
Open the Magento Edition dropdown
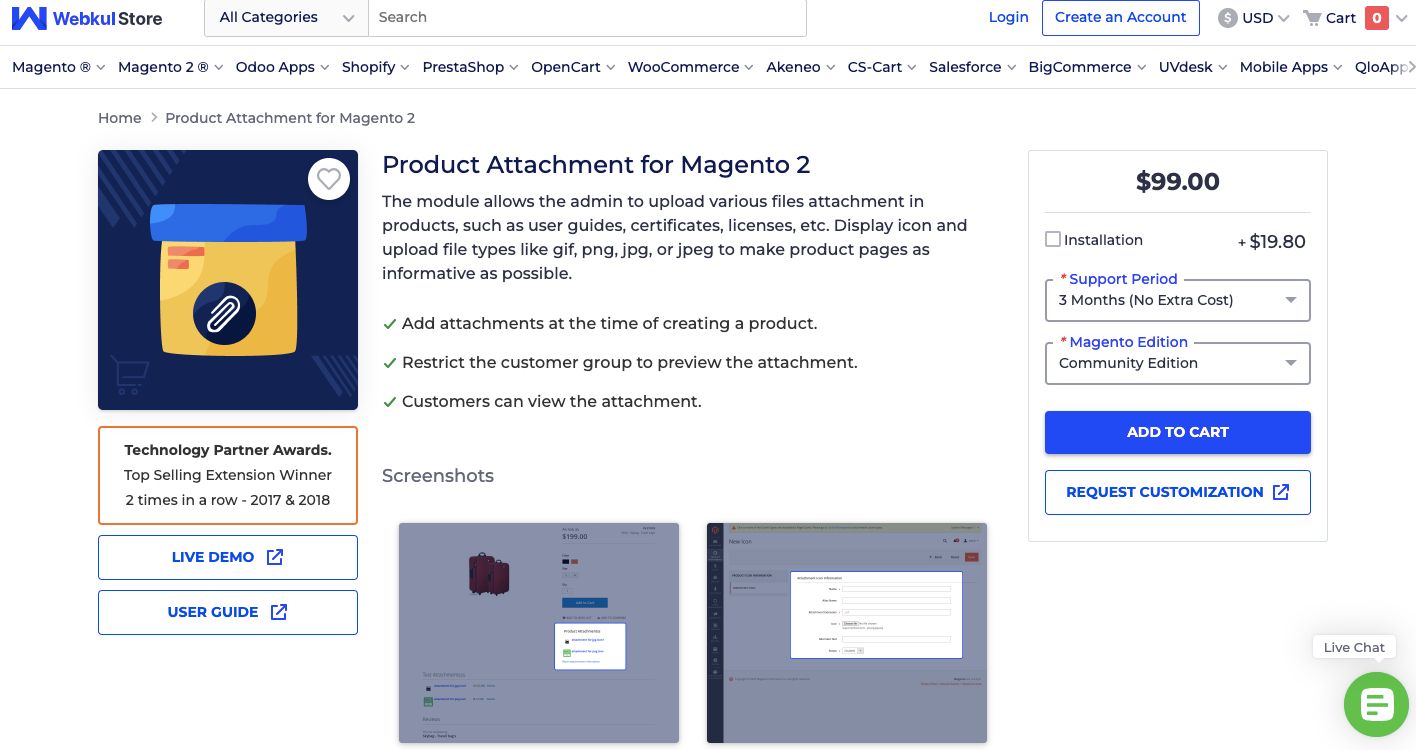pyautogui.click(x=1290, y=363)
